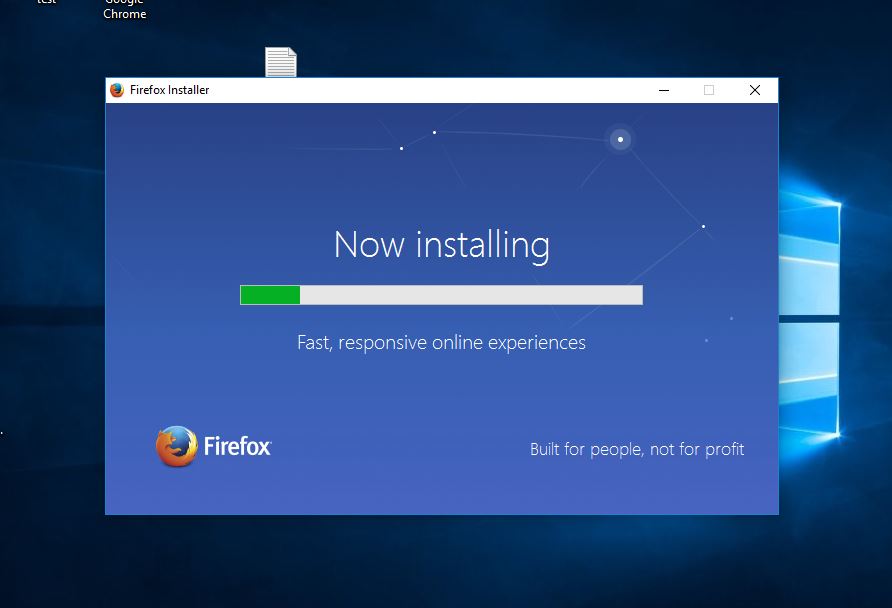This screenshot has width=892, height=608.
Task: Select the Google Chrome desktop shortcut
Action: pos(125,10)
